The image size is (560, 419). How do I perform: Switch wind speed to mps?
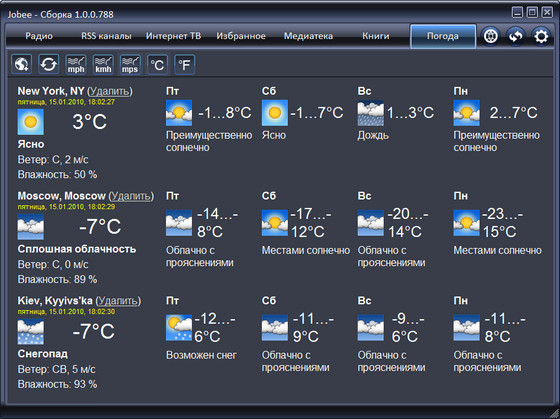click(130, 64)
